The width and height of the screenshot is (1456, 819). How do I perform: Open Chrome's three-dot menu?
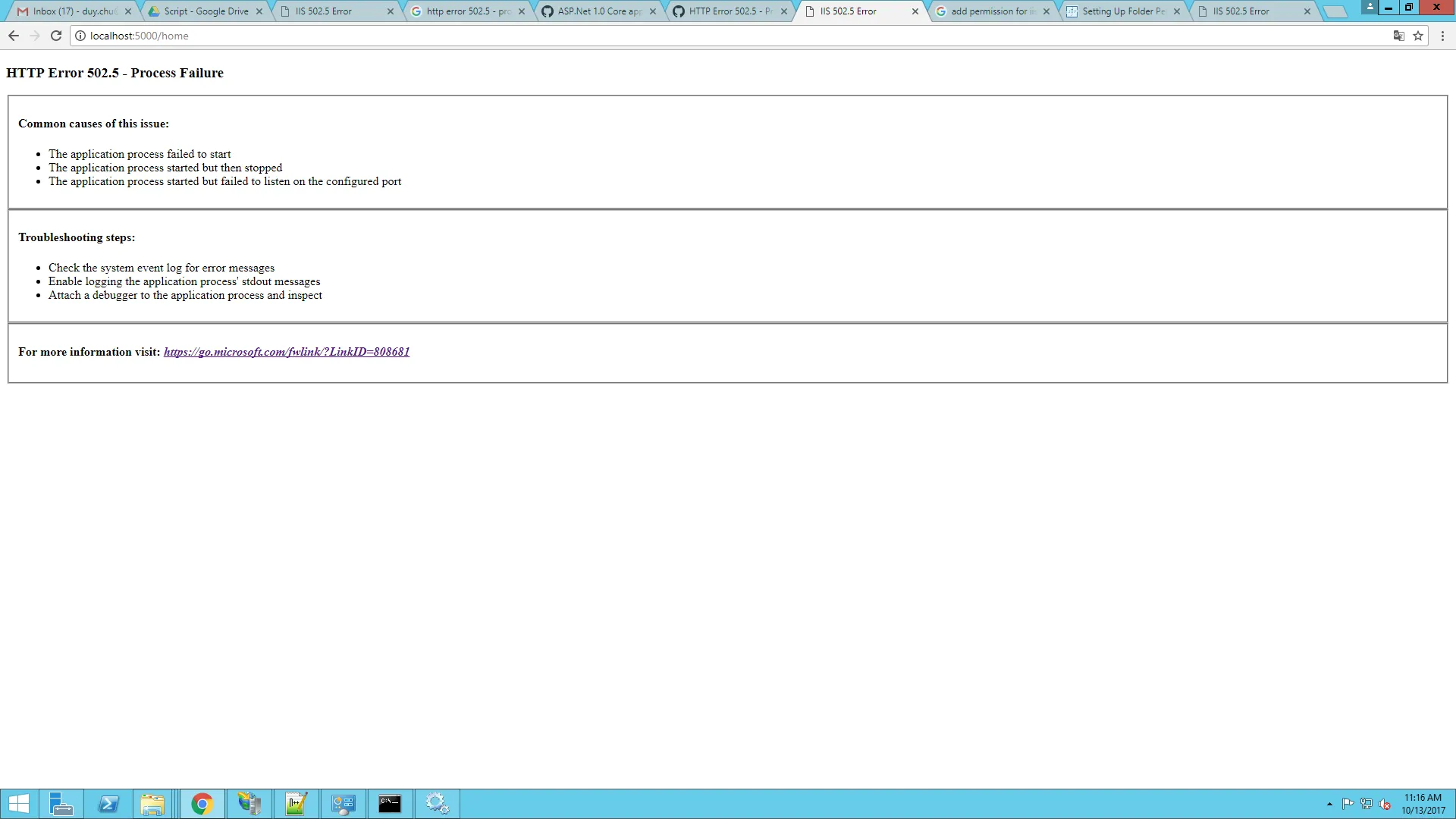click(x=1442, y=36)
